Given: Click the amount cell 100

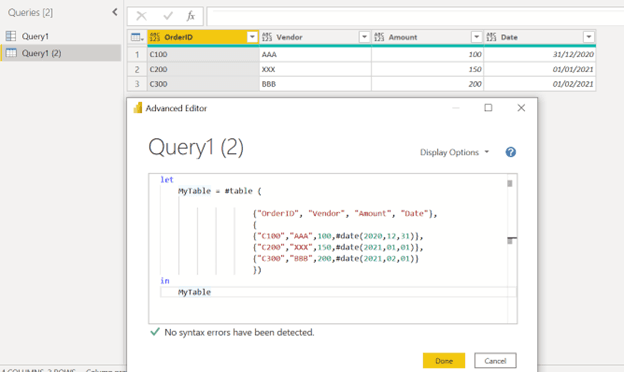Looking at the screenshot, I should (x=427, y=55).
